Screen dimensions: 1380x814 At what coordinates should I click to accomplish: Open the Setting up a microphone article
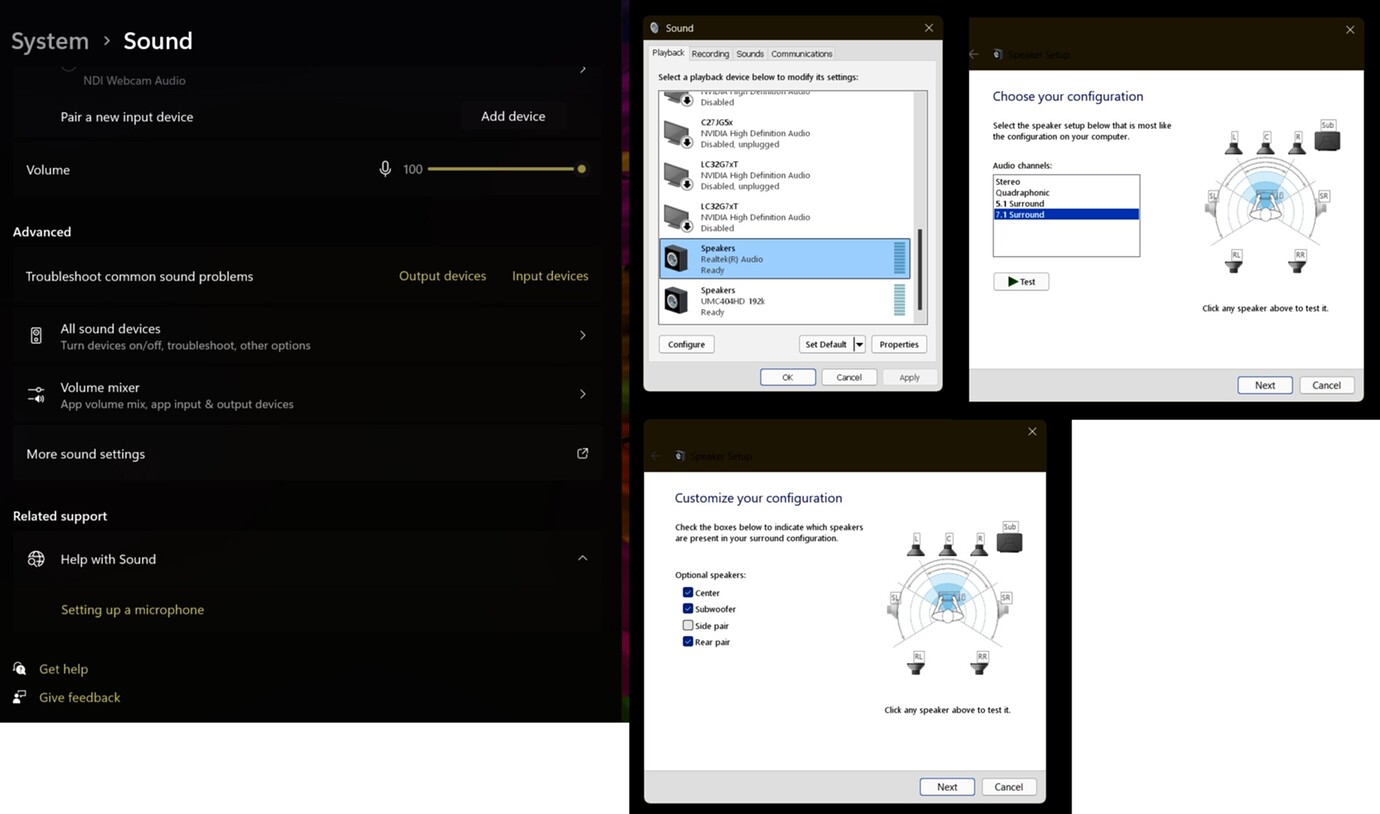click(x=132, y=609)
